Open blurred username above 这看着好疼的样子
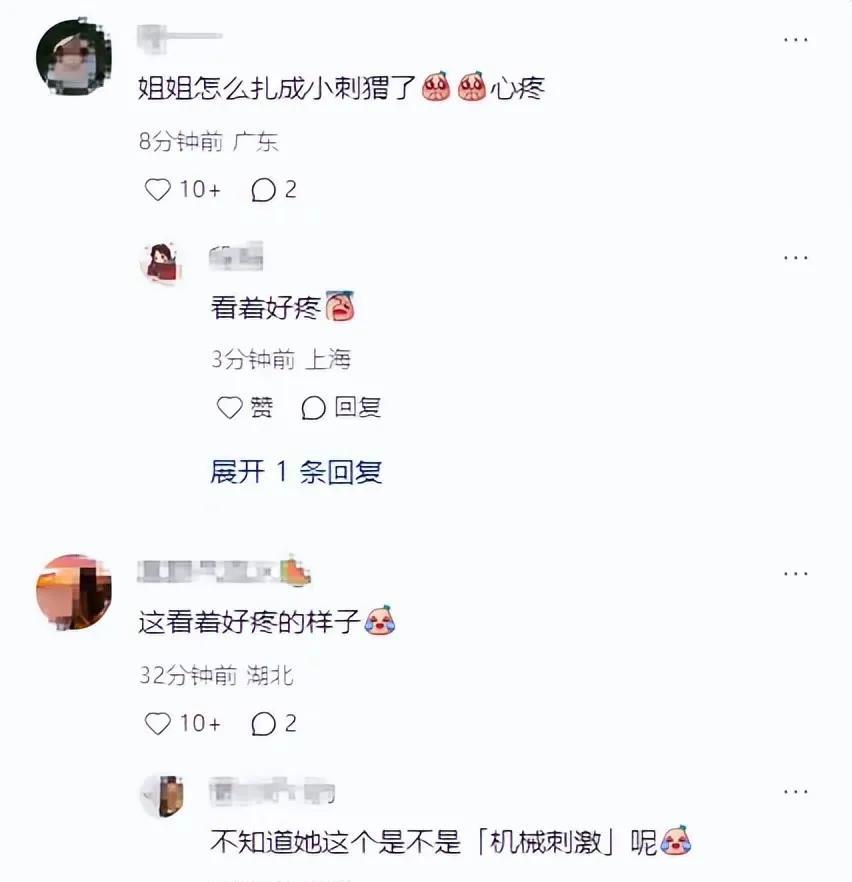Image resolution: width=852 pixels, height=882 pixels. tap(223, 571)
